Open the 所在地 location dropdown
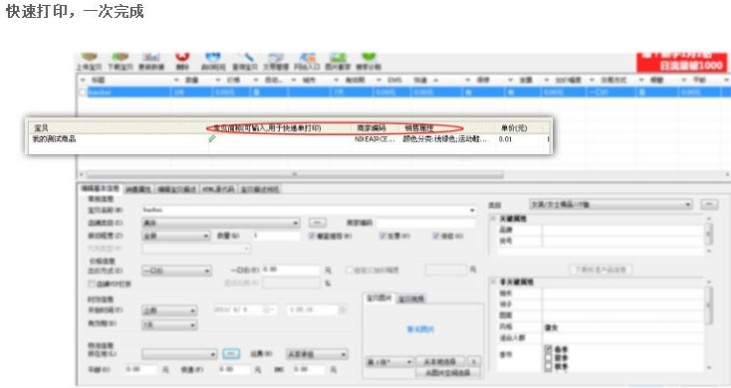Screen dimensions: 731x388 pos(179,354)
